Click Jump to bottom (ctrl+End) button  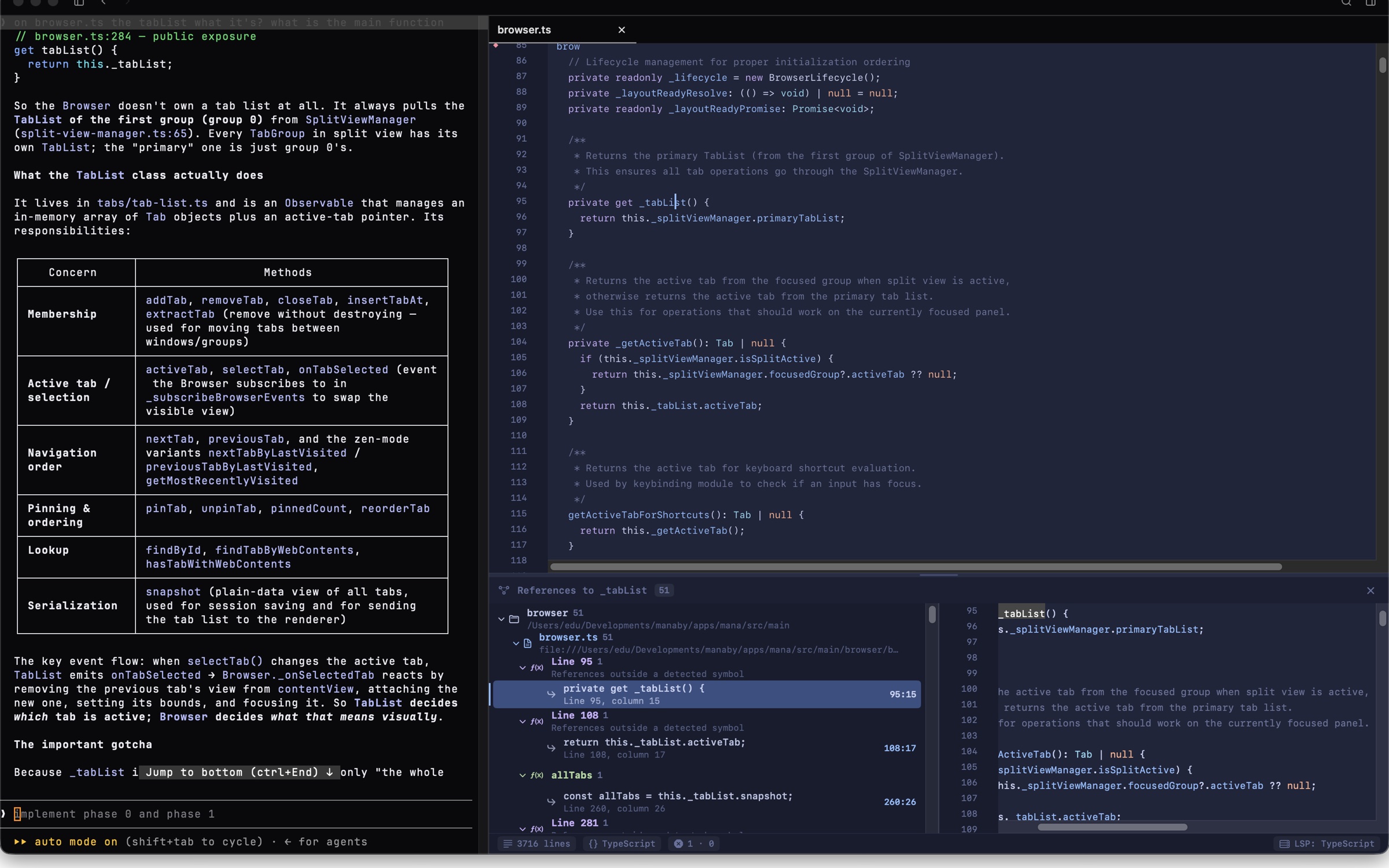pyautogui.click(x=239, y=773)
